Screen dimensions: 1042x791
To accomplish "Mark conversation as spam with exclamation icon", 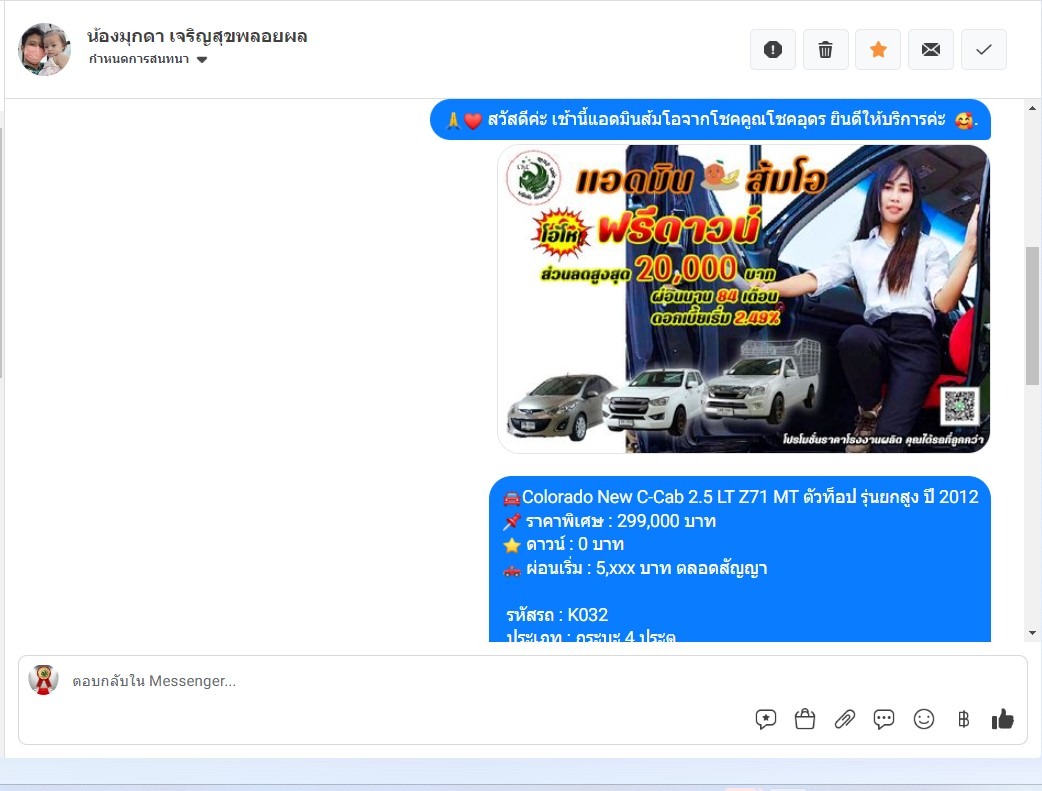I will 773,49.
